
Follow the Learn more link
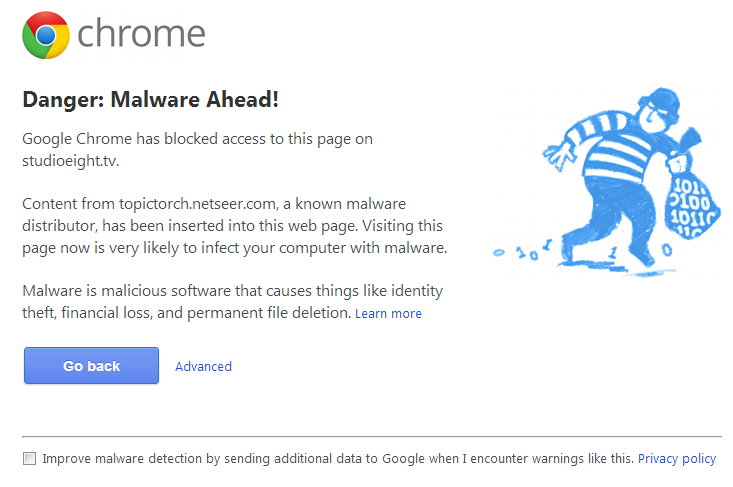[388, 314]
